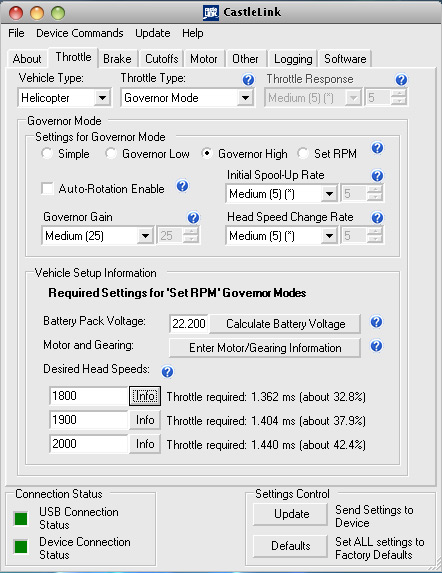
Task: Switch to the Cutoffs tab
Action: 161,59
